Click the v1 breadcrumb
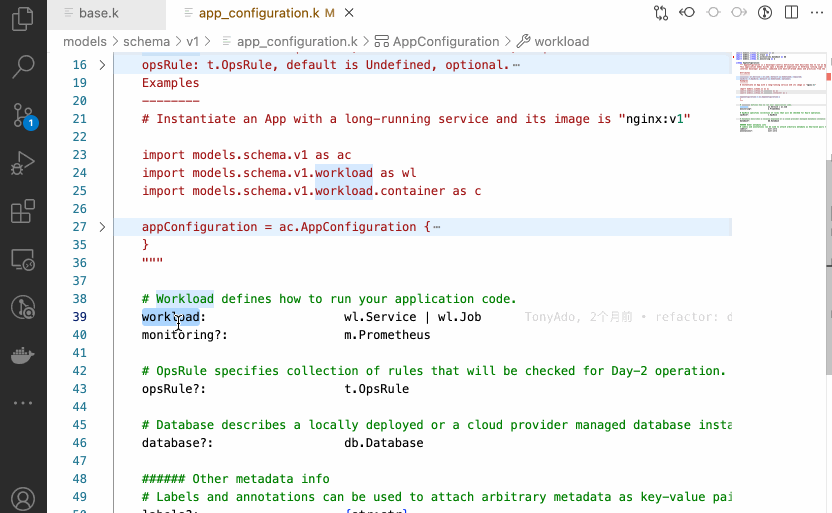The image size is (832, 513). (193, 41)
